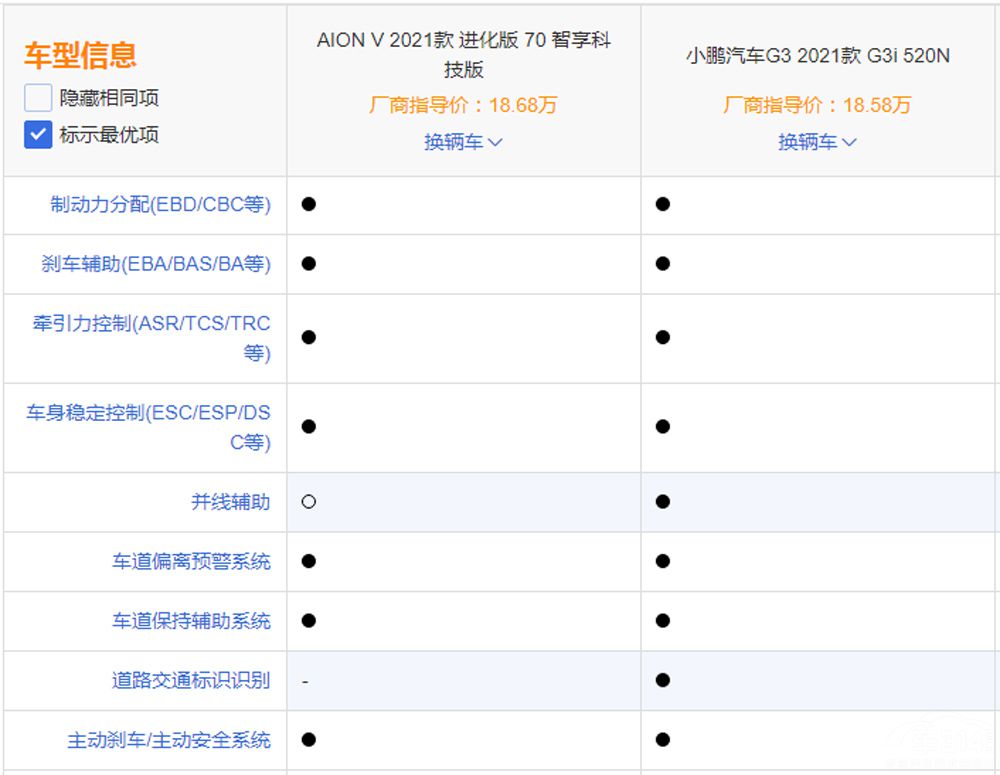1000x775 pixels.
Task: Click the 主动刹车/主动安全系统 label
Action: pos(169,740)
